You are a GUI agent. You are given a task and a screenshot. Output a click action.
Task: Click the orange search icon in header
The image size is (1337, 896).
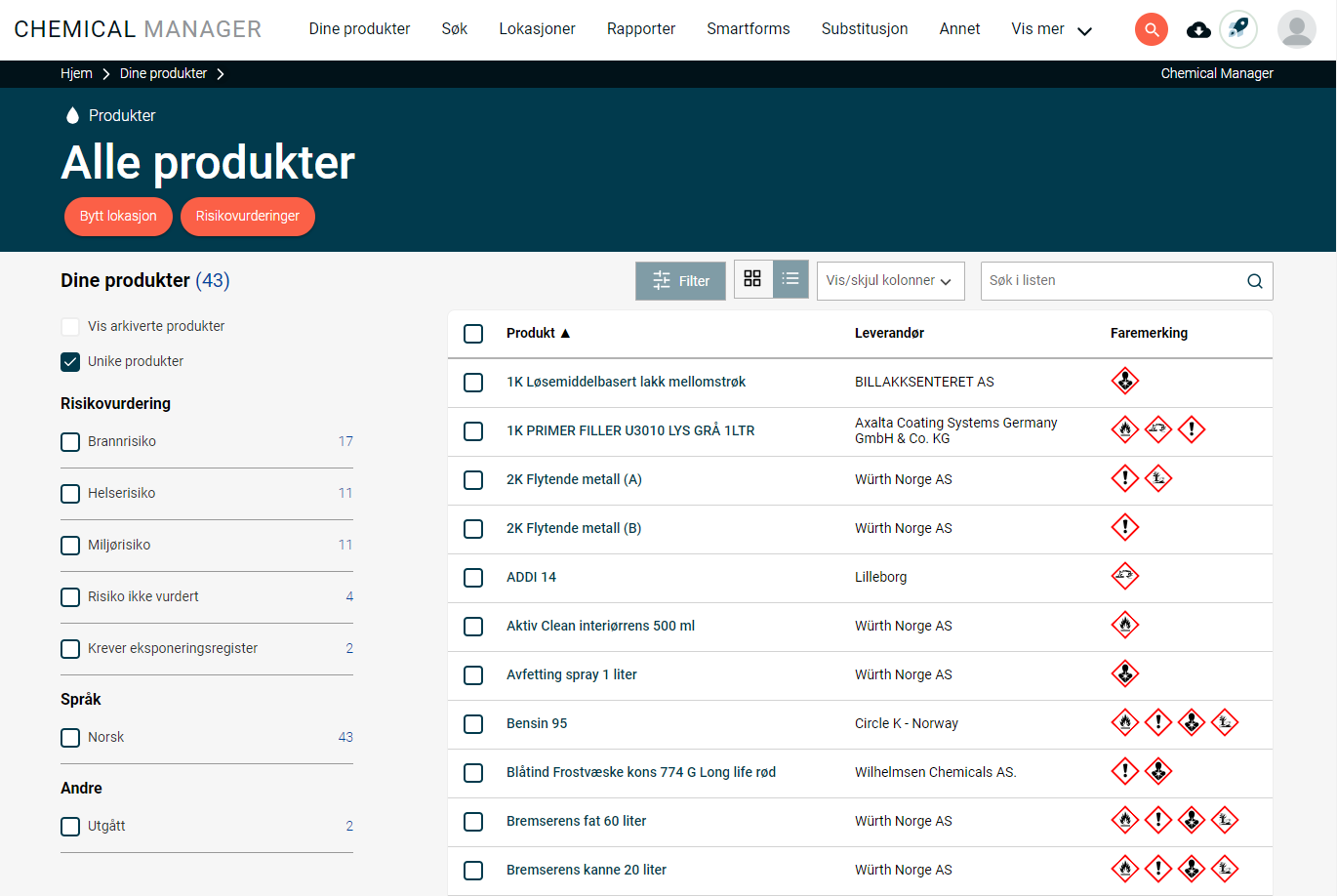point(1152,29)
